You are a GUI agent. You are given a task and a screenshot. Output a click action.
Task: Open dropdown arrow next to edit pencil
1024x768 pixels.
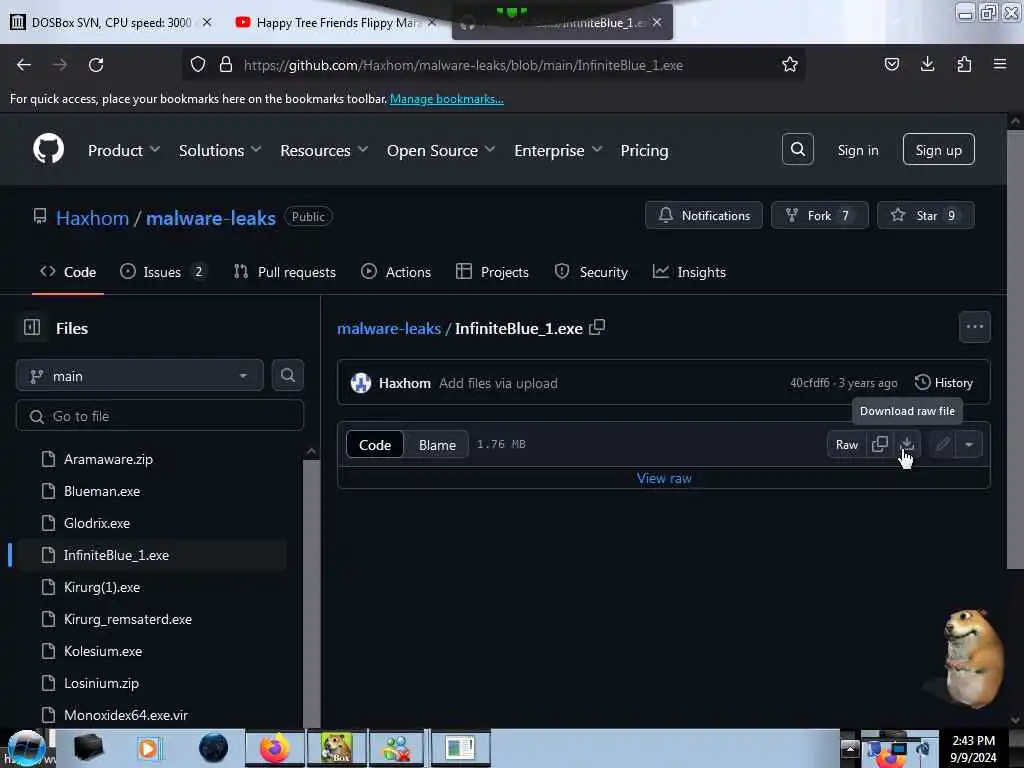[969, 445]
